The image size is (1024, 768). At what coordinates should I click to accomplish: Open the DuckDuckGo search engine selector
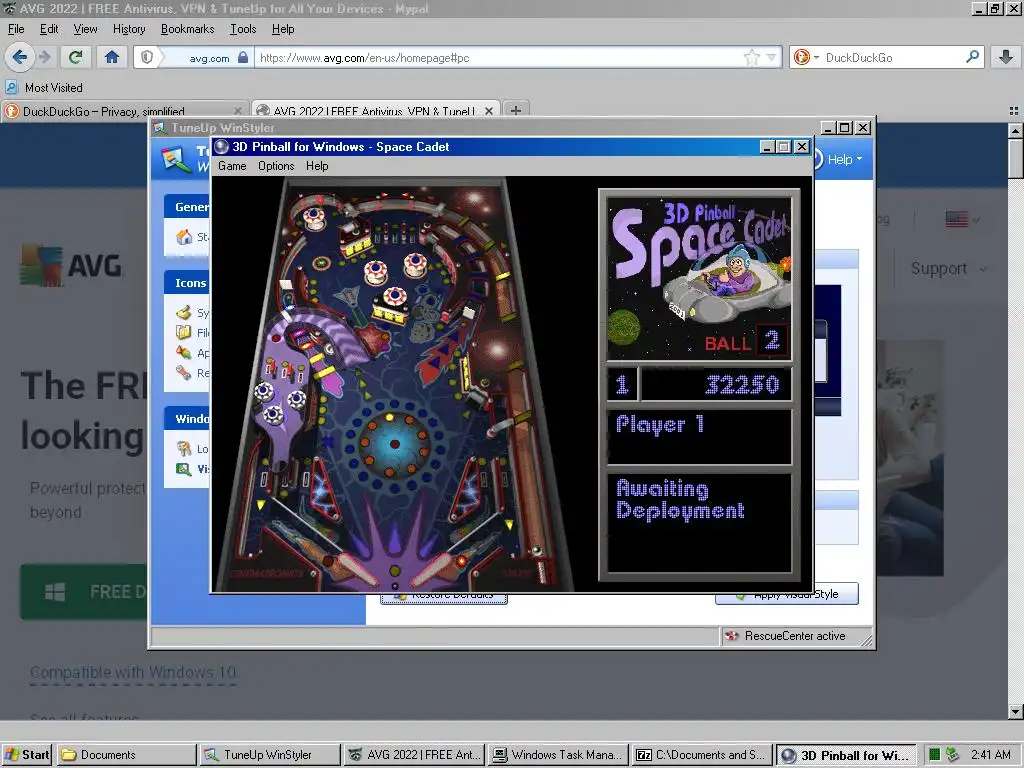click(x=806, y=57)
